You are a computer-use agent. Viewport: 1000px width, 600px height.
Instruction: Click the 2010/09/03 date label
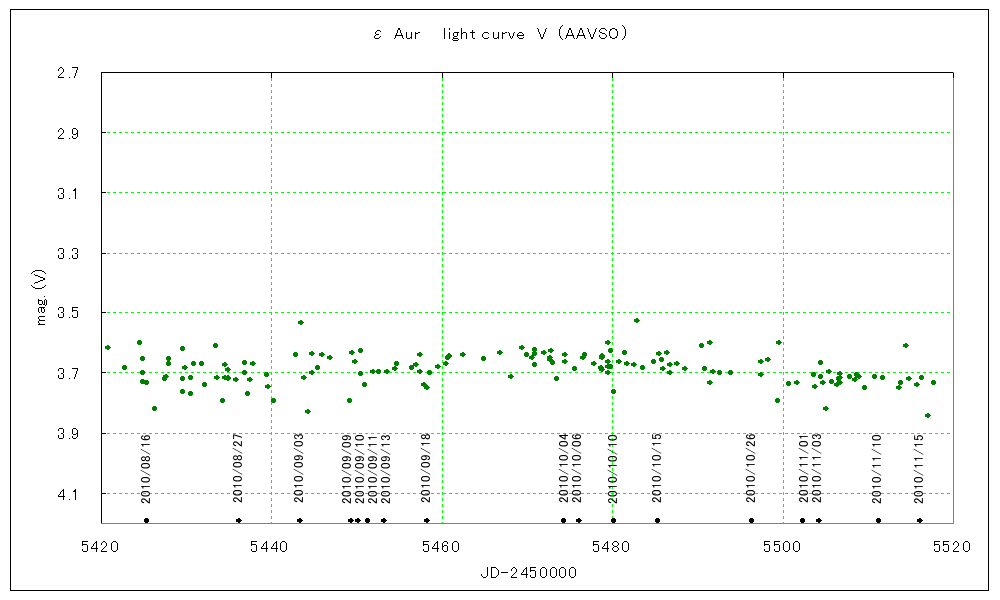pyautogui.click(x=299, y=468)
